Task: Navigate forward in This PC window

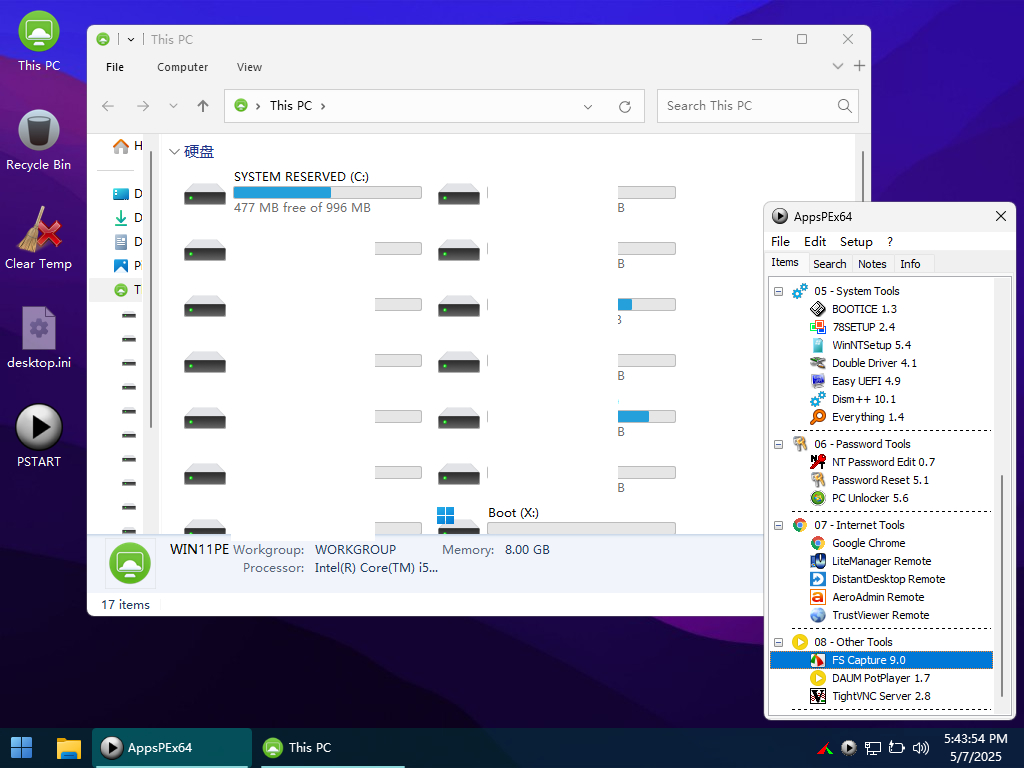Action: [x=143, y=106]
